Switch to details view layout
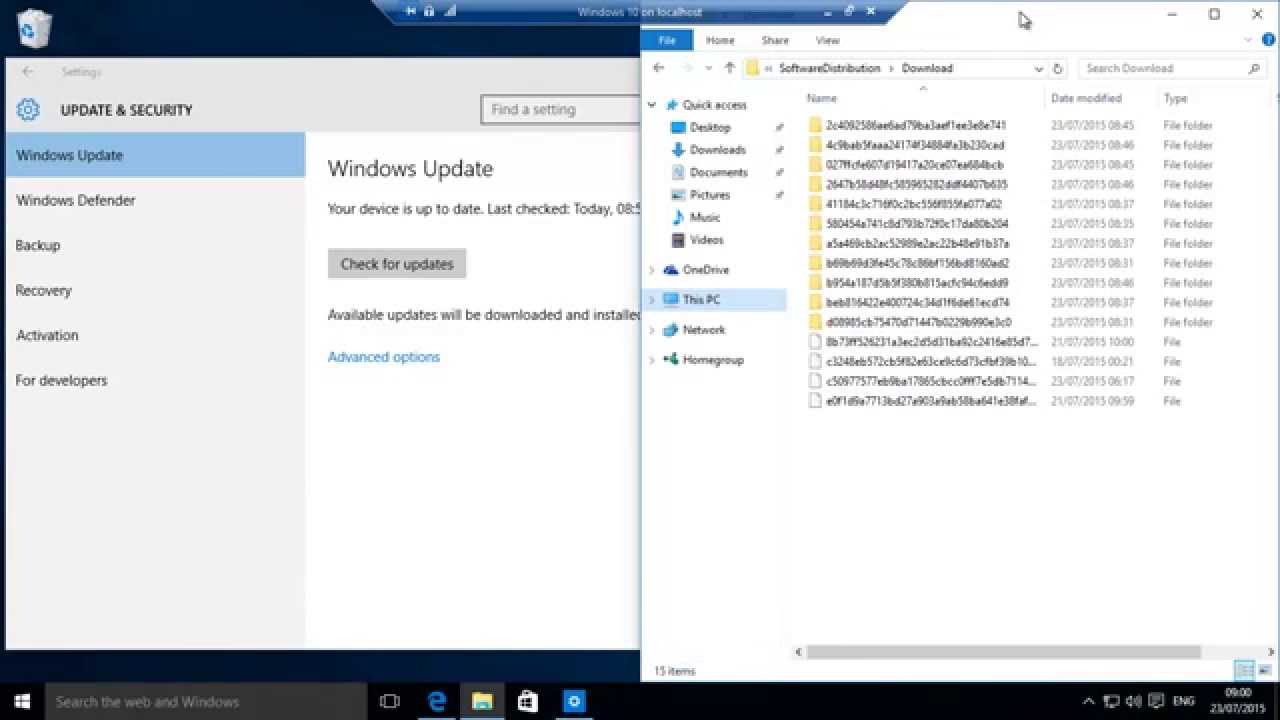The height and width of the screenshot is (720, 1280). click(1244, 670)
